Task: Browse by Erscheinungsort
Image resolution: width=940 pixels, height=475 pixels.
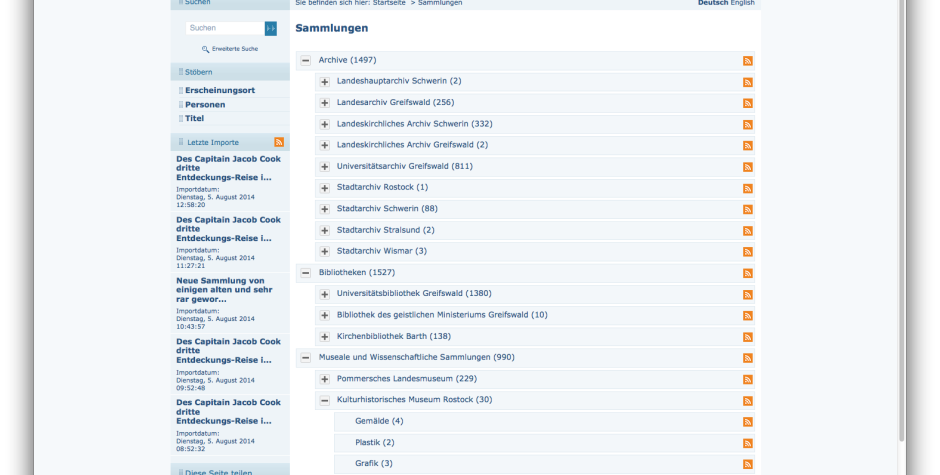Action: pos(220,91)
